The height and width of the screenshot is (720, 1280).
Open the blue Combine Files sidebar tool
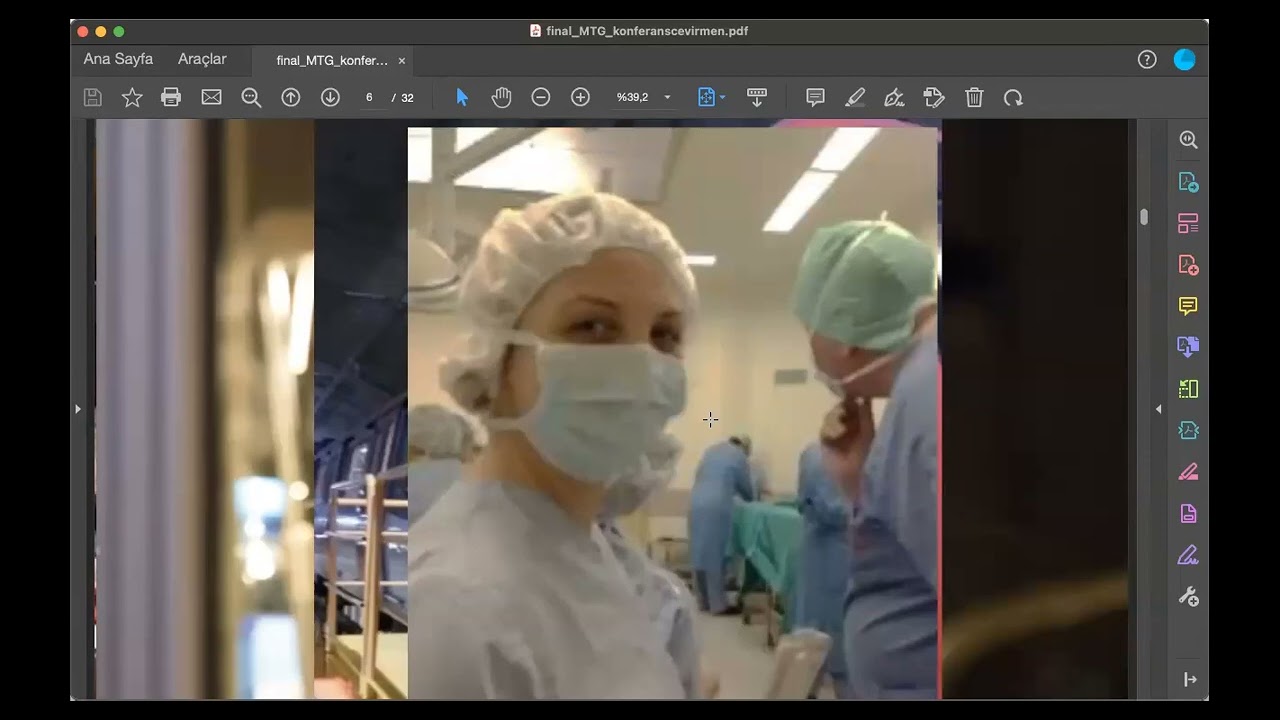(1188, 347)
